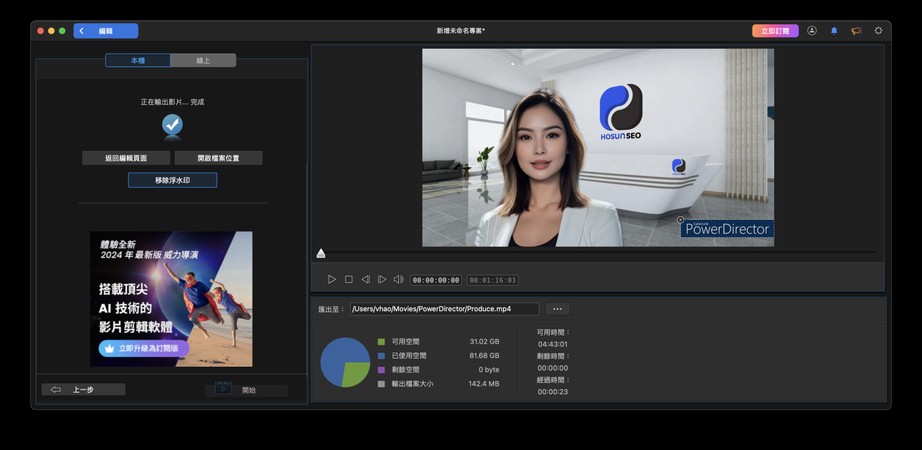Click the volume speaker icon
The height and width of the screenshot is (450, 922).
coord(398,280)
